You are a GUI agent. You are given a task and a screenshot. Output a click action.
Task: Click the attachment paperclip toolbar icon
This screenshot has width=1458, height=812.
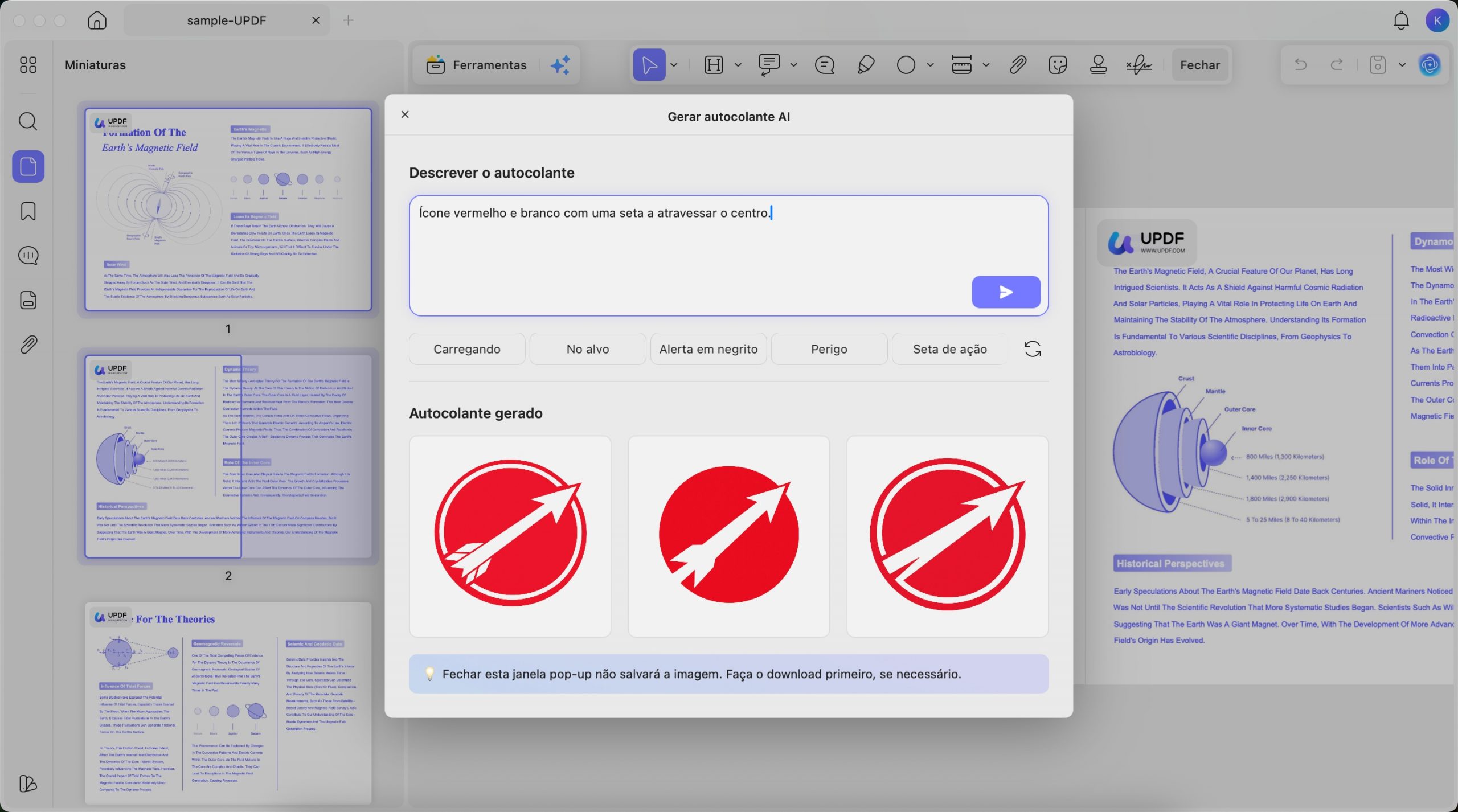1018,65
